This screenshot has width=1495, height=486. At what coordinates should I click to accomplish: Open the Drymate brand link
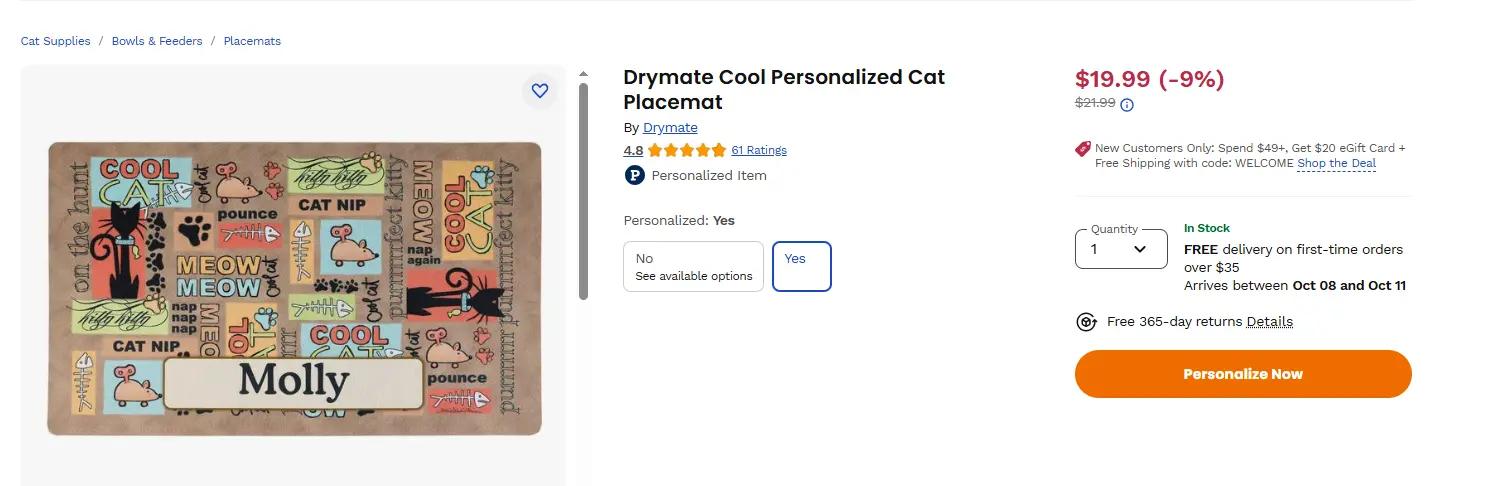click(x=670, y=128)
